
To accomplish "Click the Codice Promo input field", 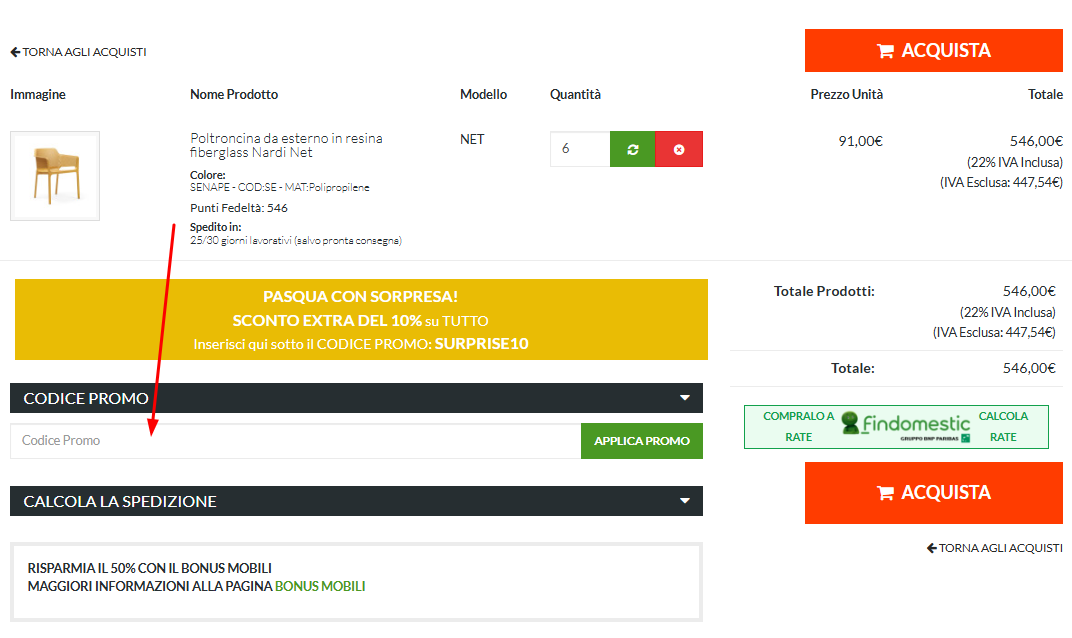I will 295,441.
